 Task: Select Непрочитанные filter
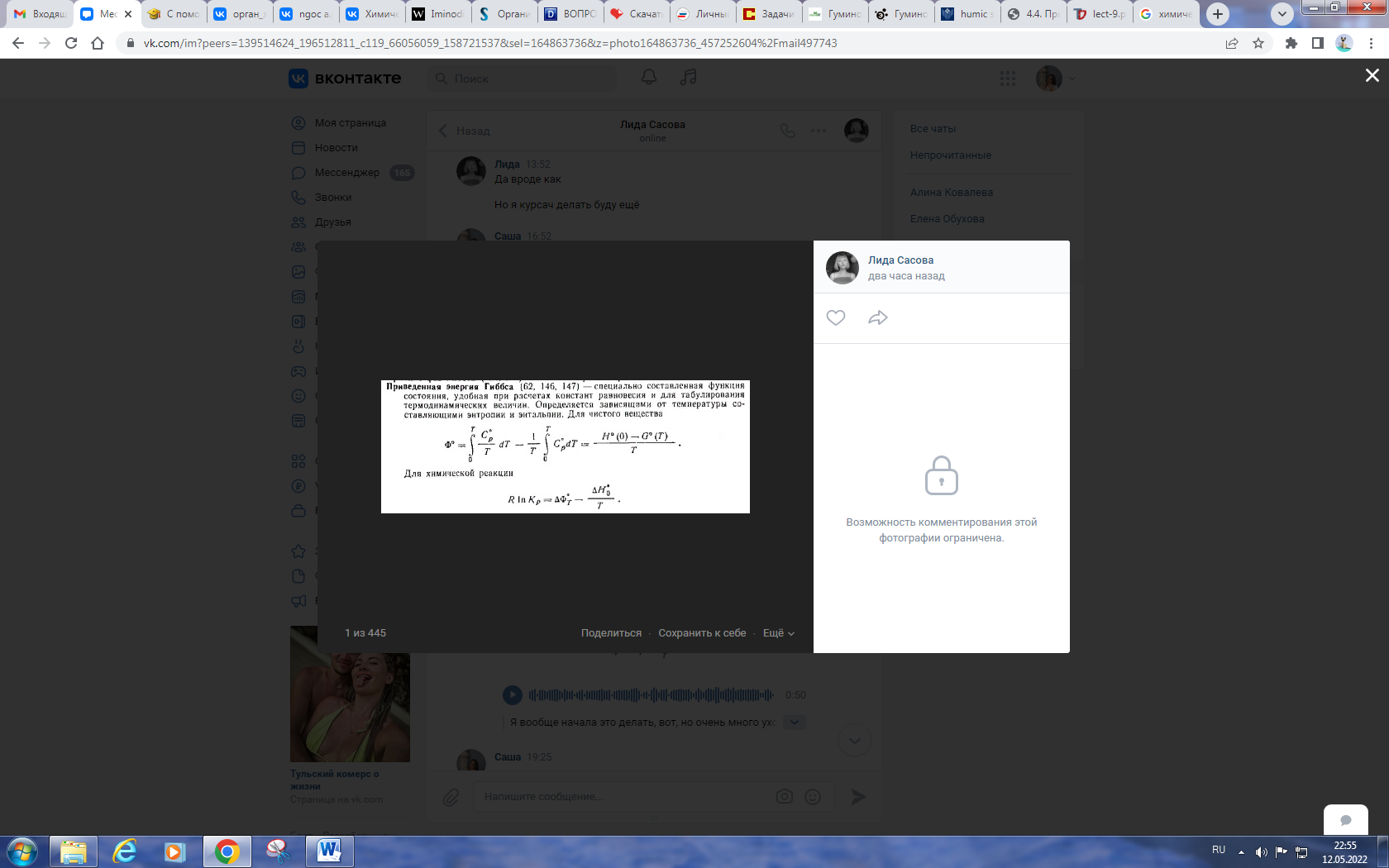click(x=951, y=155)
